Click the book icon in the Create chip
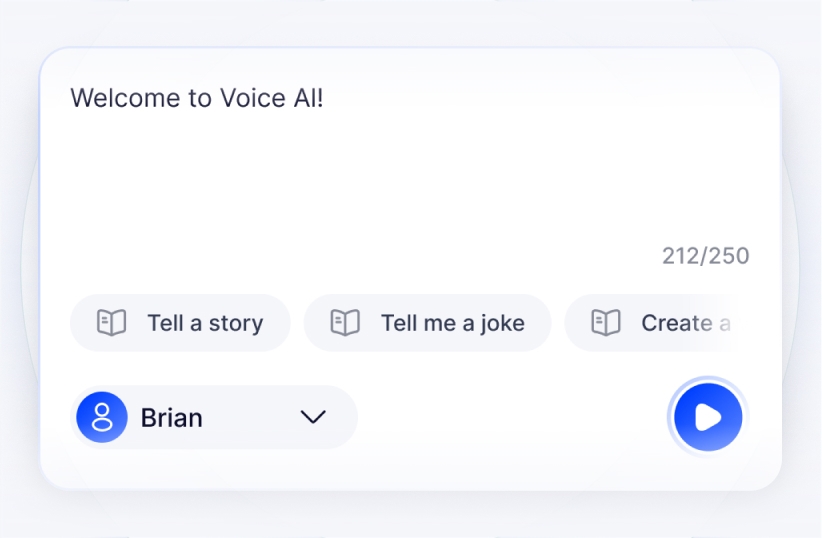 pos(606,323)
